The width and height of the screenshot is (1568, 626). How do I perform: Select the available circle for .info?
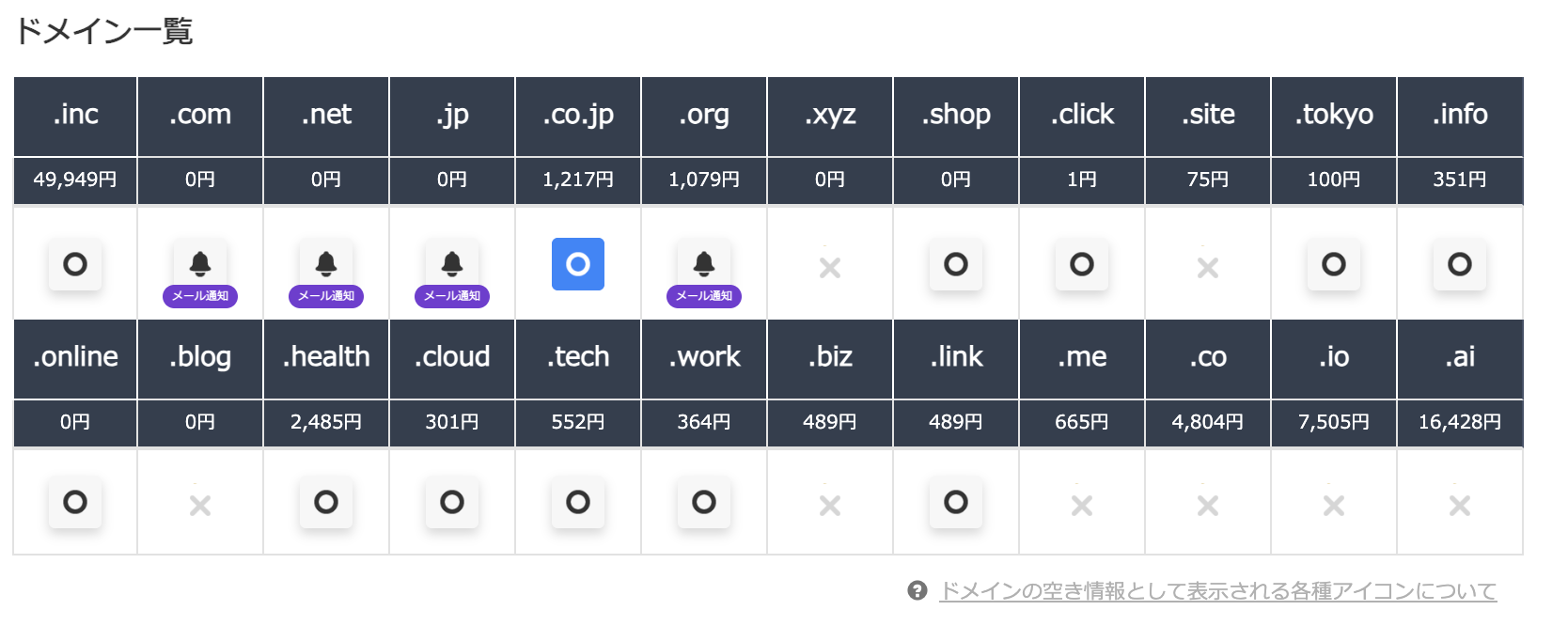pos(1460,264)
